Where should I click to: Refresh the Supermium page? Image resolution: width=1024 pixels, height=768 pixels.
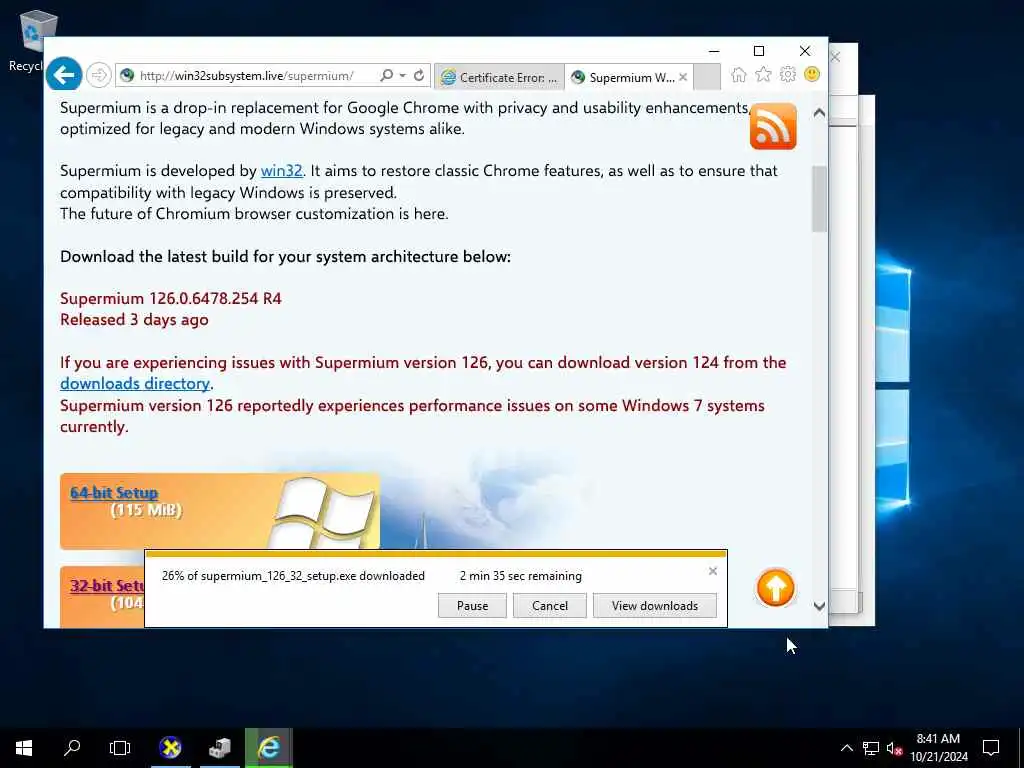419,76
